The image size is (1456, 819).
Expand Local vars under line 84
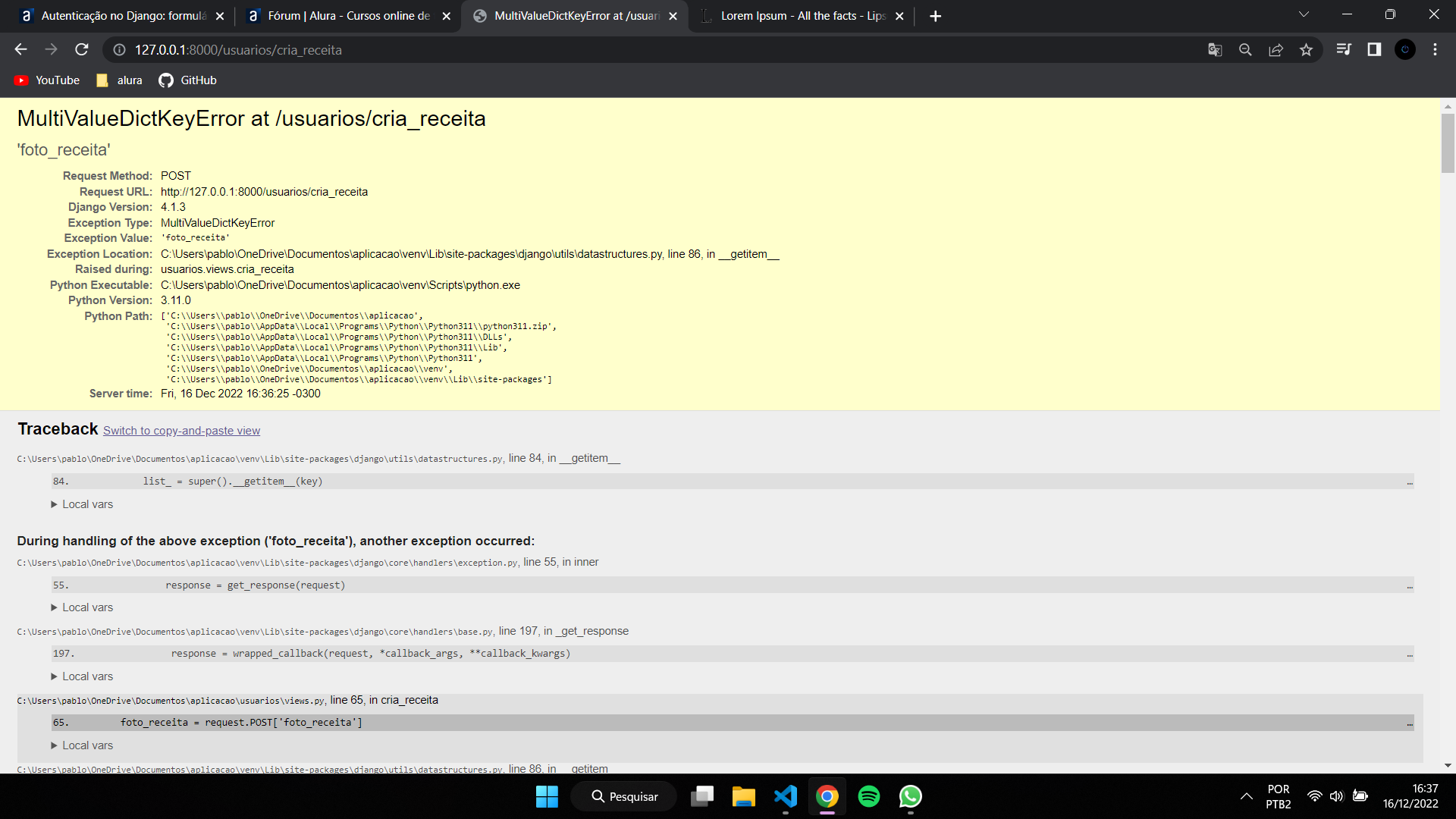82,504
